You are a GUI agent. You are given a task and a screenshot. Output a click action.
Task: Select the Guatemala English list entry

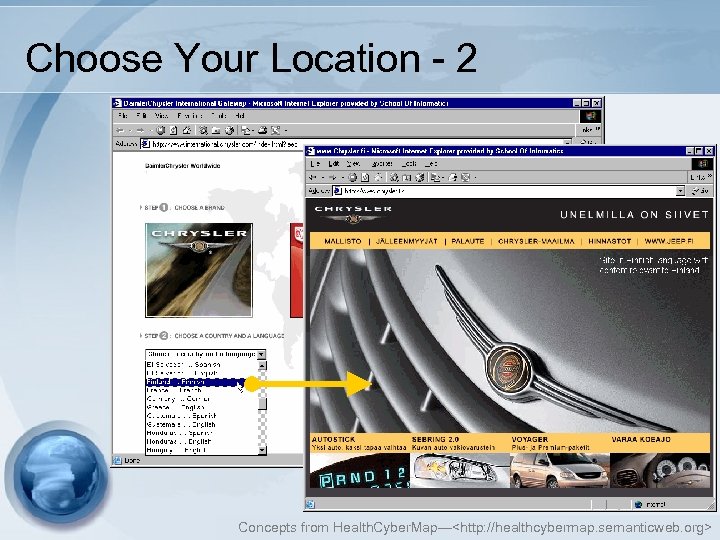[x=202, y=425]
